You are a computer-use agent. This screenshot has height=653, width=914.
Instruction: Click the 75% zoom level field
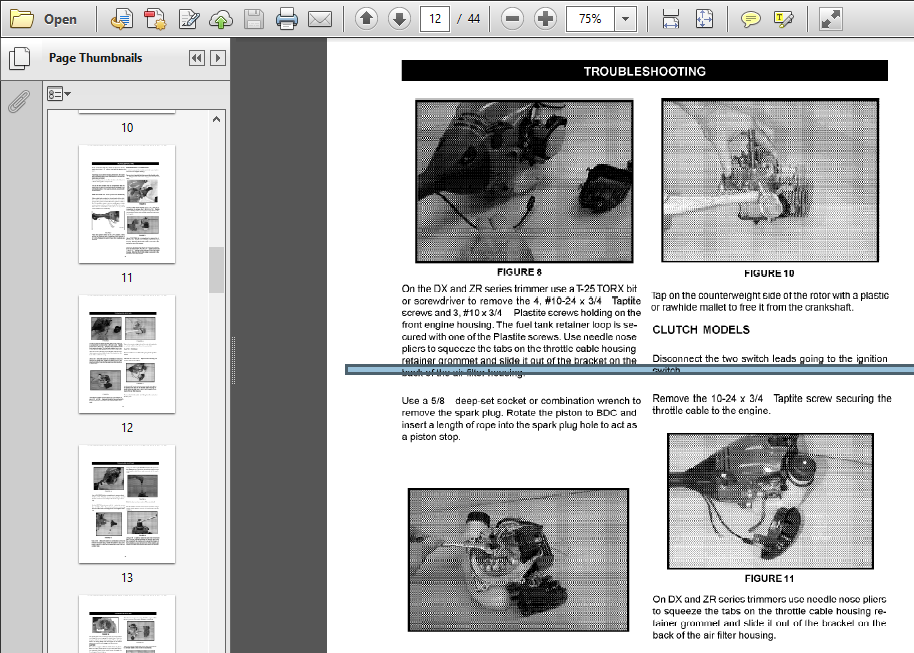pyautogui.click(x=590, y=19)
